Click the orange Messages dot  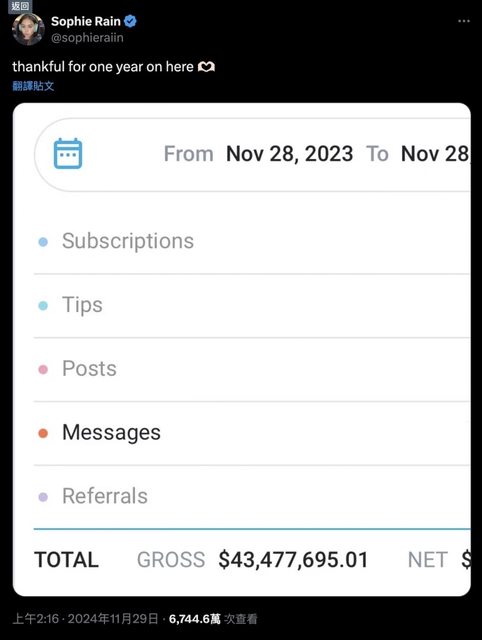[43, 433]
